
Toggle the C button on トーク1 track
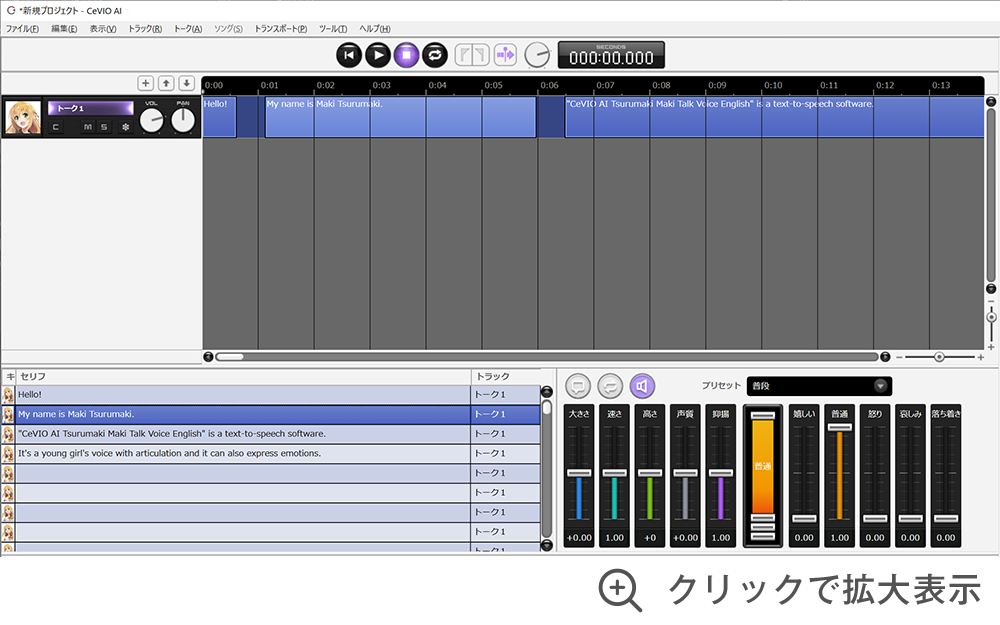[56, 127]
